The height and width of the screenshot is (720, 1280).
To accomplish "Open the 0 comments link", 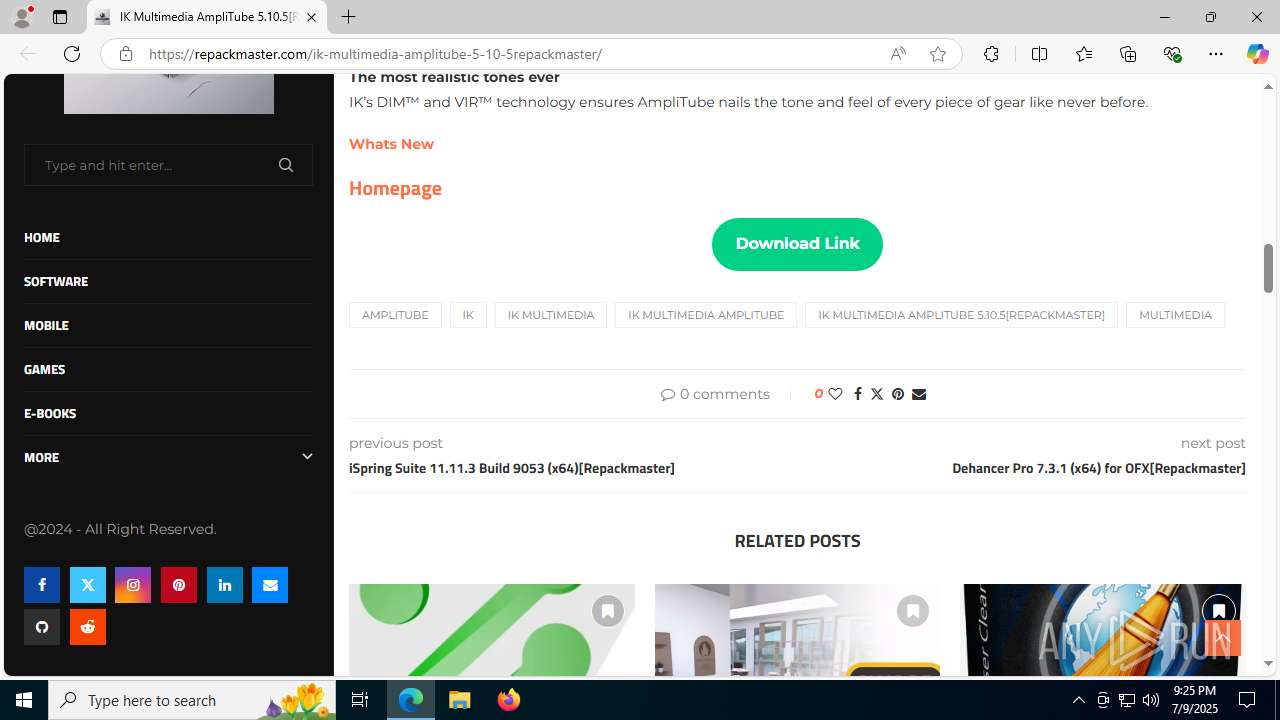I will (x=715, y=394).
